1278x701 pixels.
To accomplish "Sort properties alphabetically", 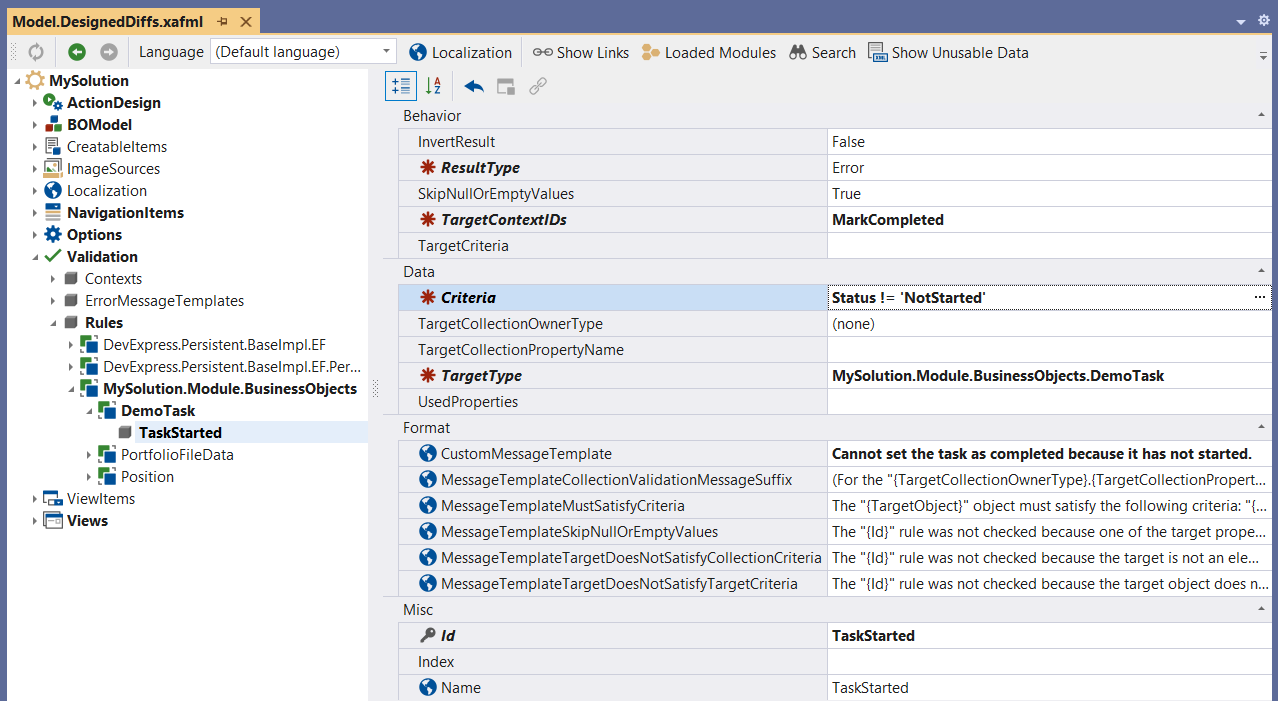I will point(433,86).
